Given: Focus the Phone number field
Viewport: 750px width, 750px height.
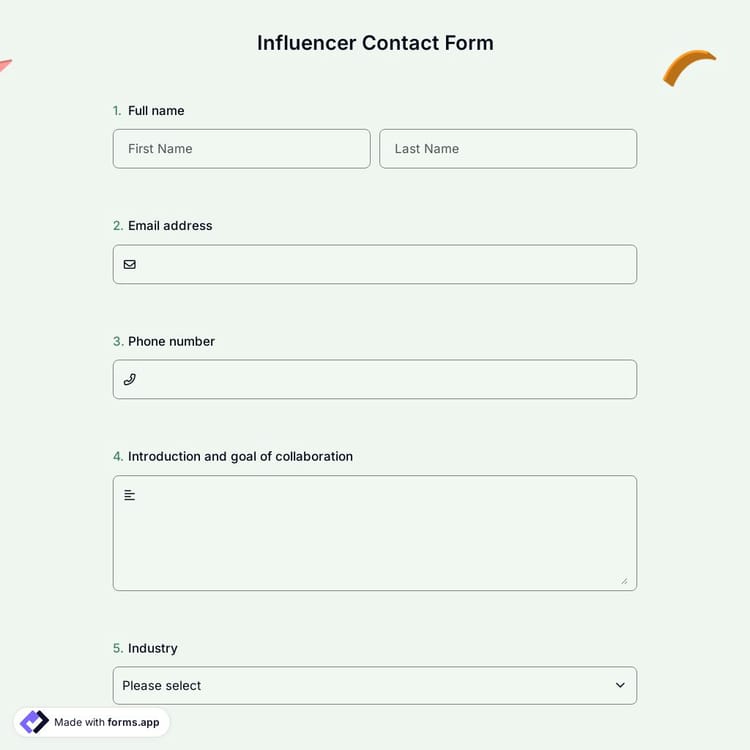Looking at the screenshot, I should click(385, 380).
